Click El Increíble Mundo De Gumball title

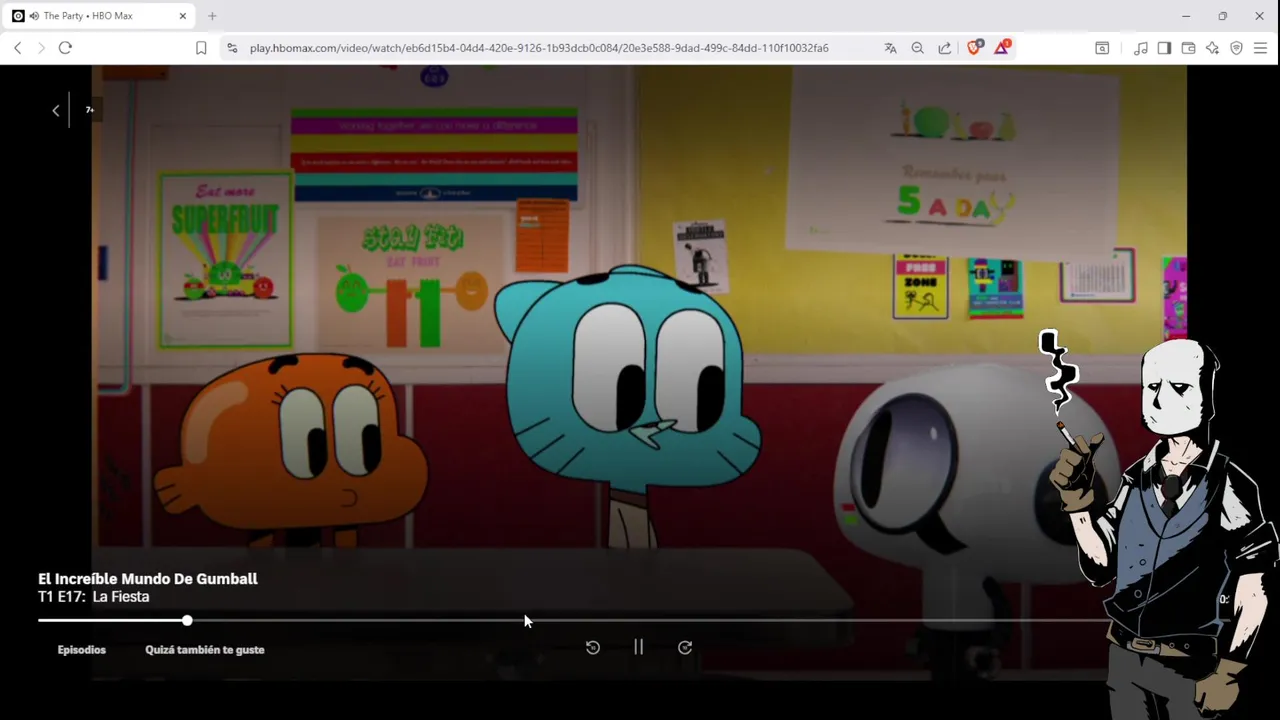pos(148,579)
